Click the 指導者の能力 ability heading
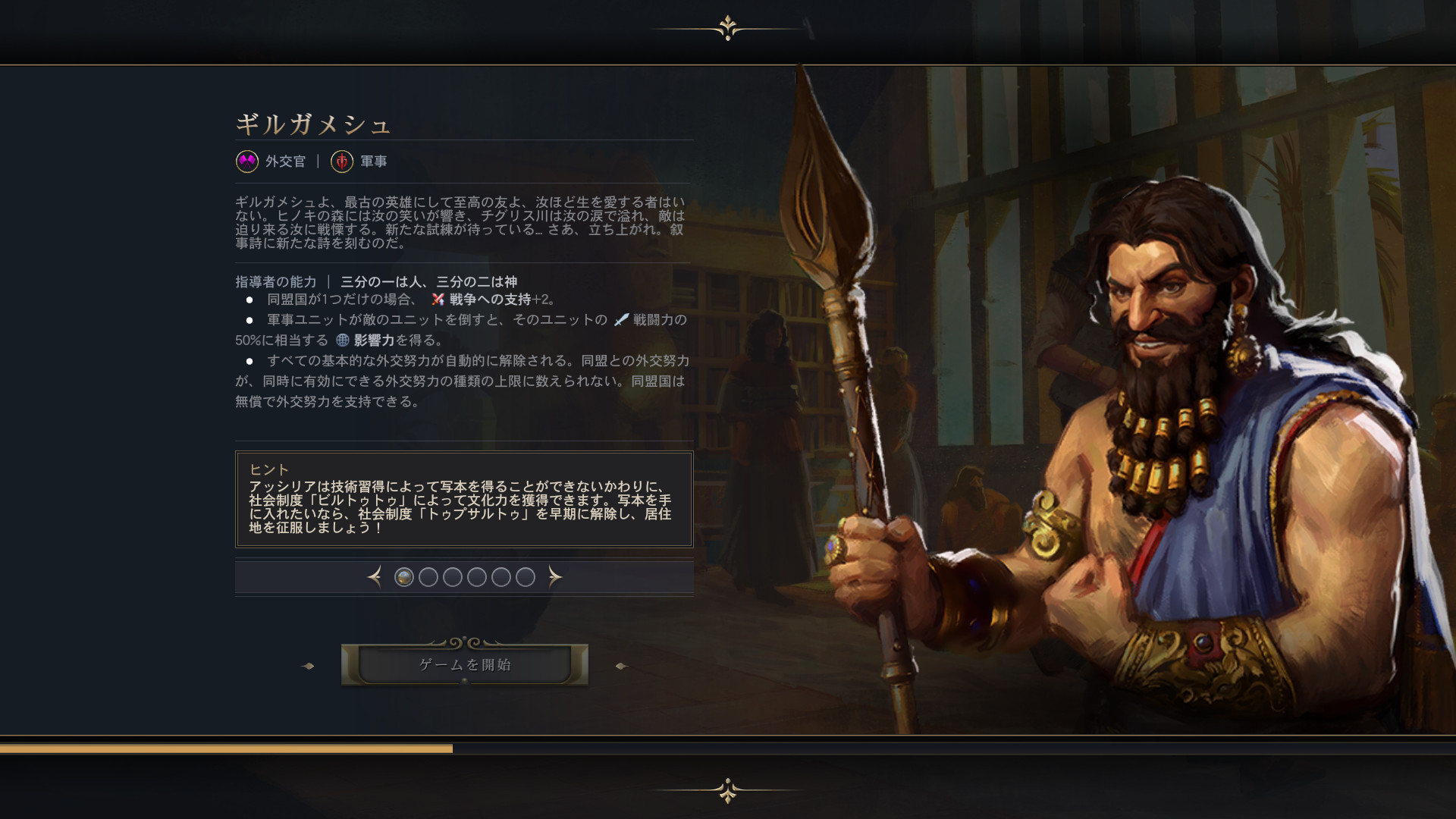Image resolution: width=1456 pixels, height=819 pixels. point(276,281)
